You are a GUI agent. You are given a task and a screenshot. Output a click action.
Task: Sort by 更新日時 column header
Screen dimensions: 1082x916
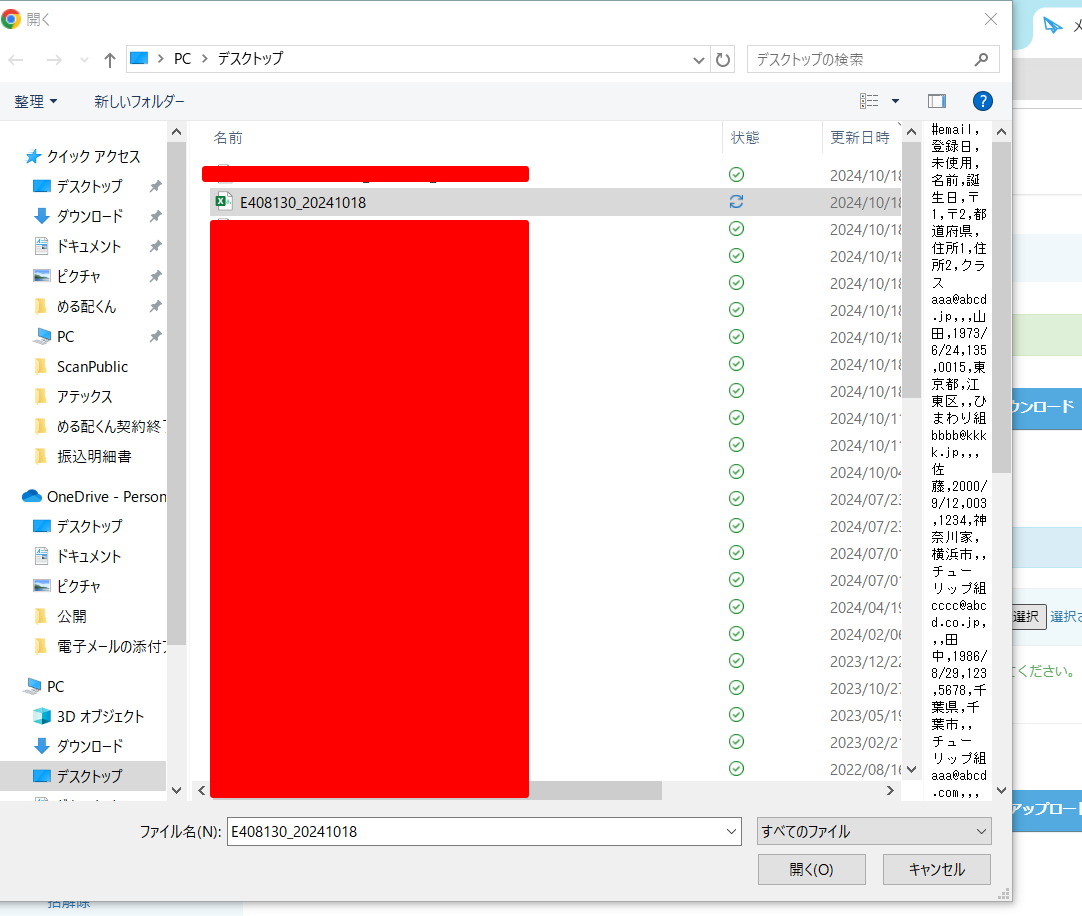(x=860, y=138)
